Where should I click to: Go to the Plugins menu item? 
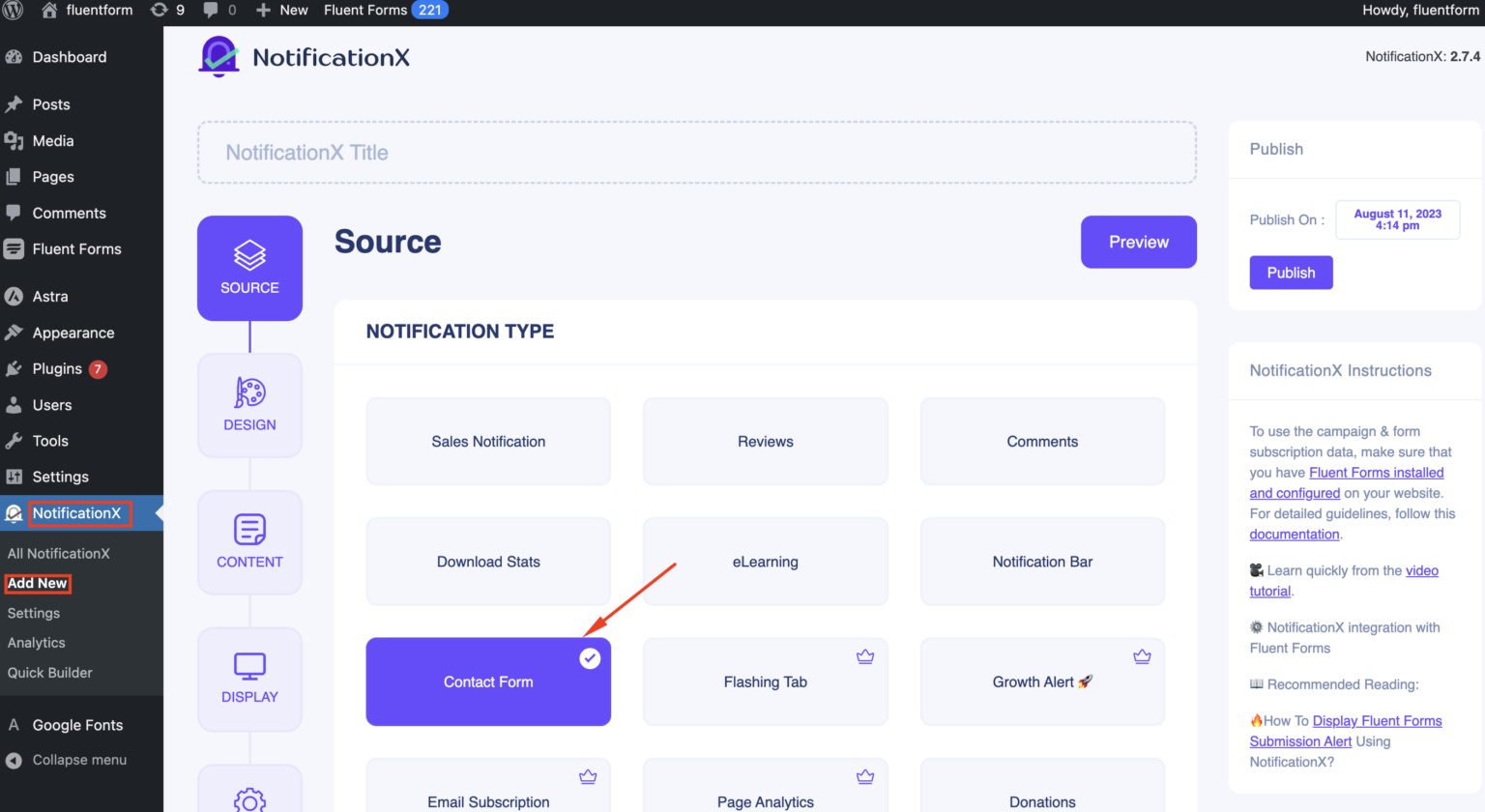57,368
